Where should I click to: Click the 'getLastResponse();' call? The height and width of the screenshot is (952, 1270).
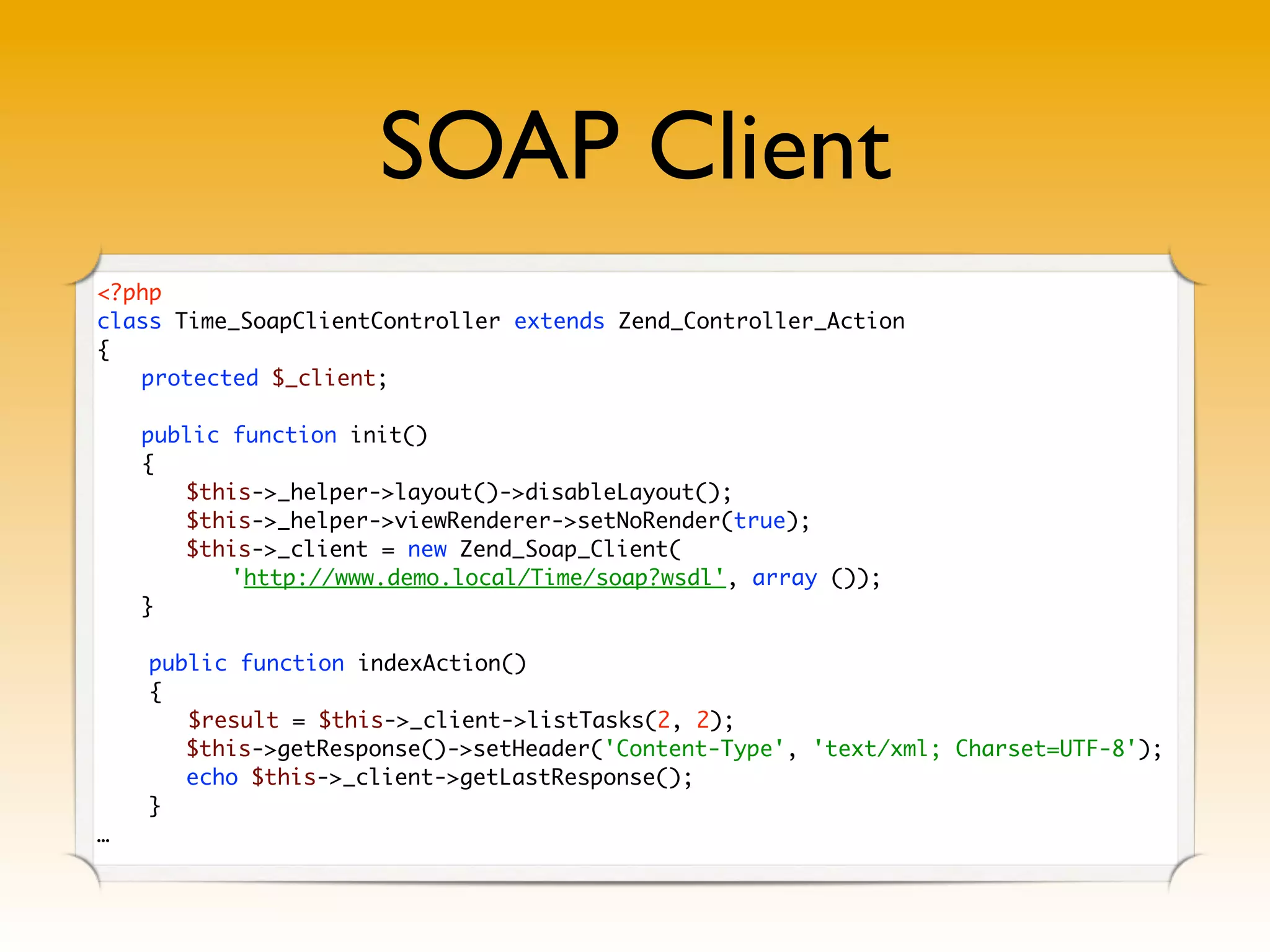point(576,777)
